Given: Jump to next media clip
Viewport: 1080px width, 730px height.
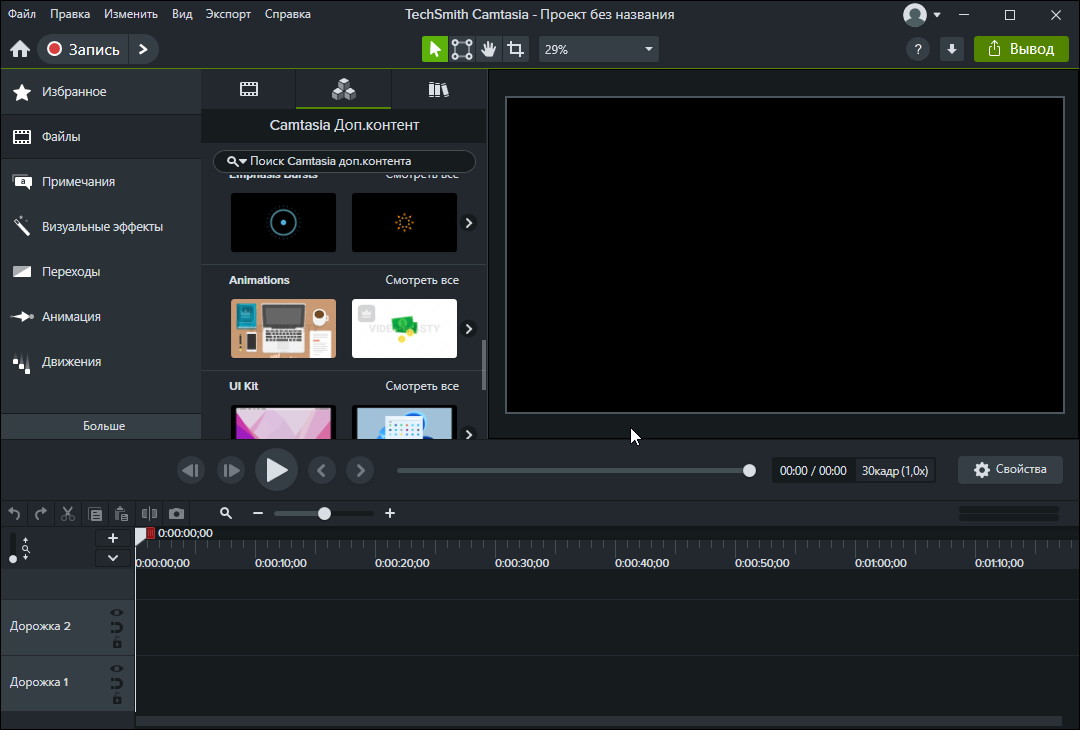Looking at the screenshot, I should [x=360, y=470].
